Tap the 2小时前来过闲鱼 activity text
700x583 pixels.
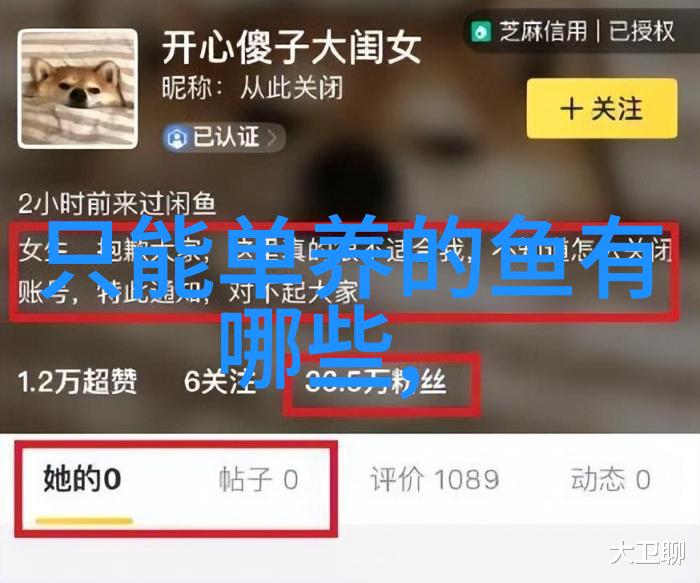click(117, 204)
